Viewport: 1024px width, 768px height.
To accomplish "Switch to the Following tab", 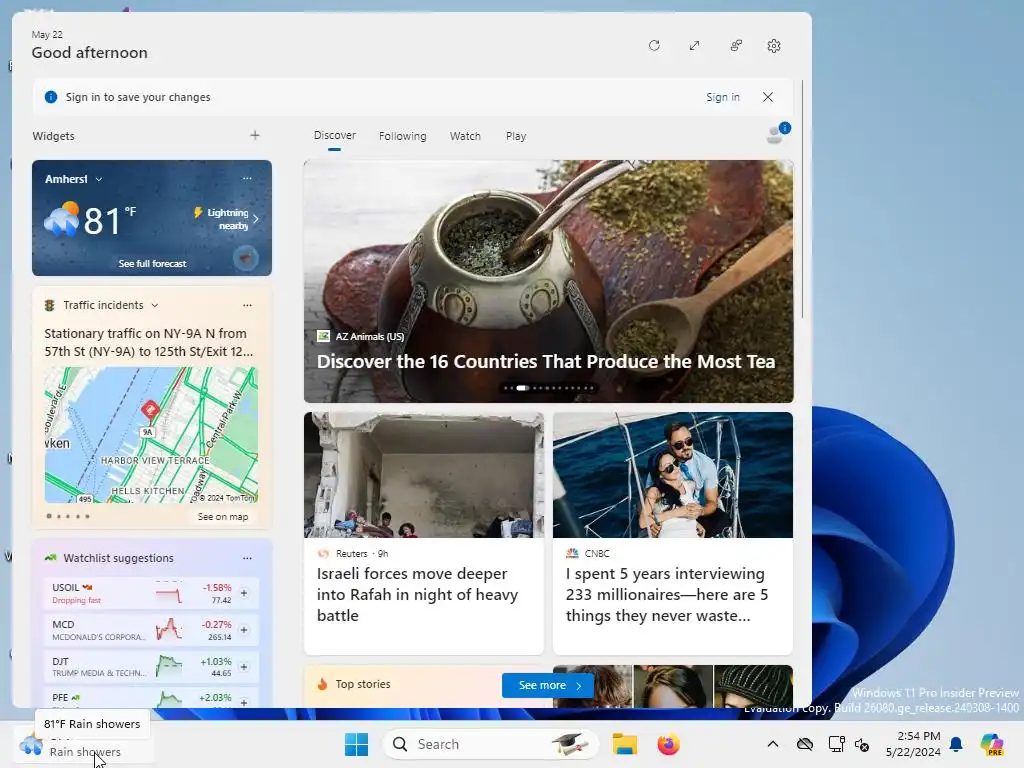I will [402, 136].
